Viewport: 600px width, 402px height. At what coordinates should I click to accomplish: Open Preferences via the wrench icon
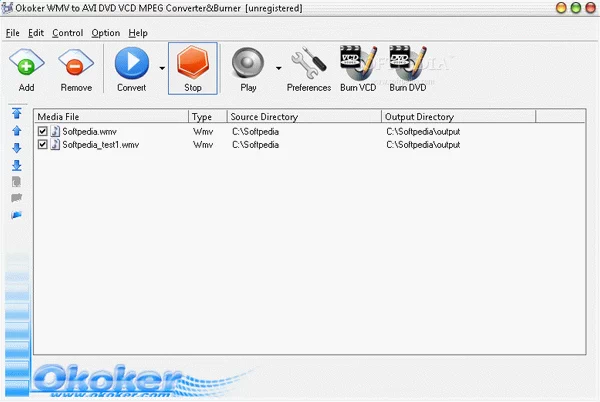[x=308, y=62]
